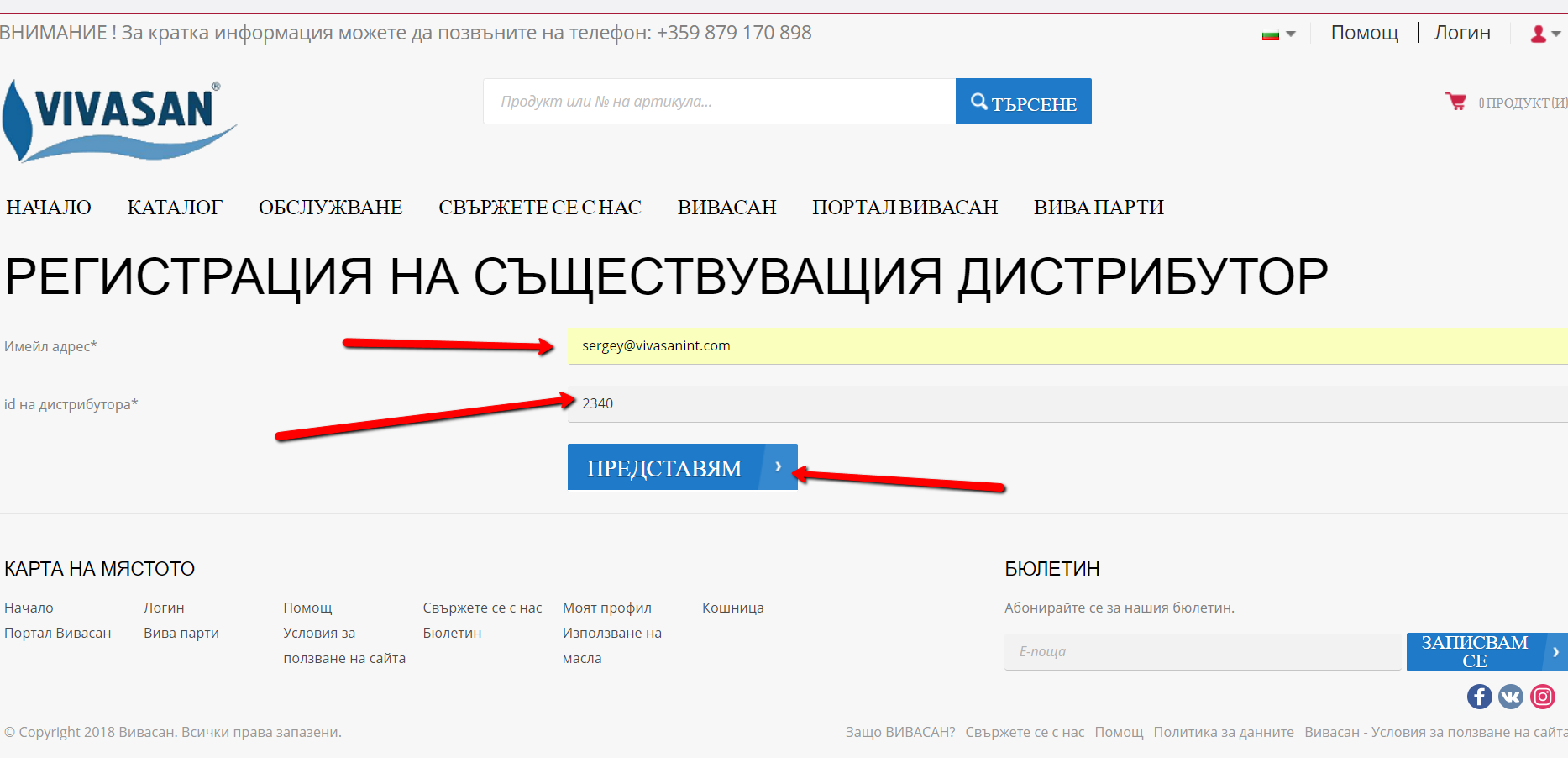
Task: Open the VK social icon
Action: (1511, 697)
